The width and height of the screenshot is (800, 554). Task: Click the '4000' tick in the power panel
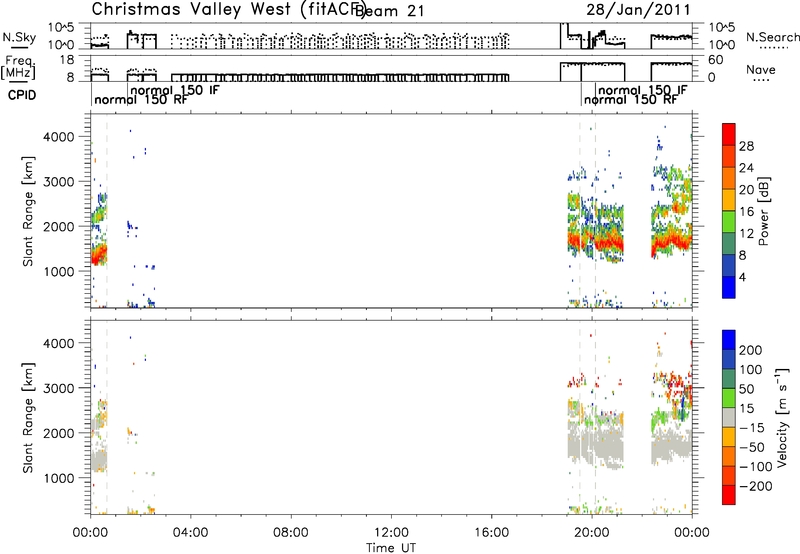pyautogui.click(x=59, y=137)
